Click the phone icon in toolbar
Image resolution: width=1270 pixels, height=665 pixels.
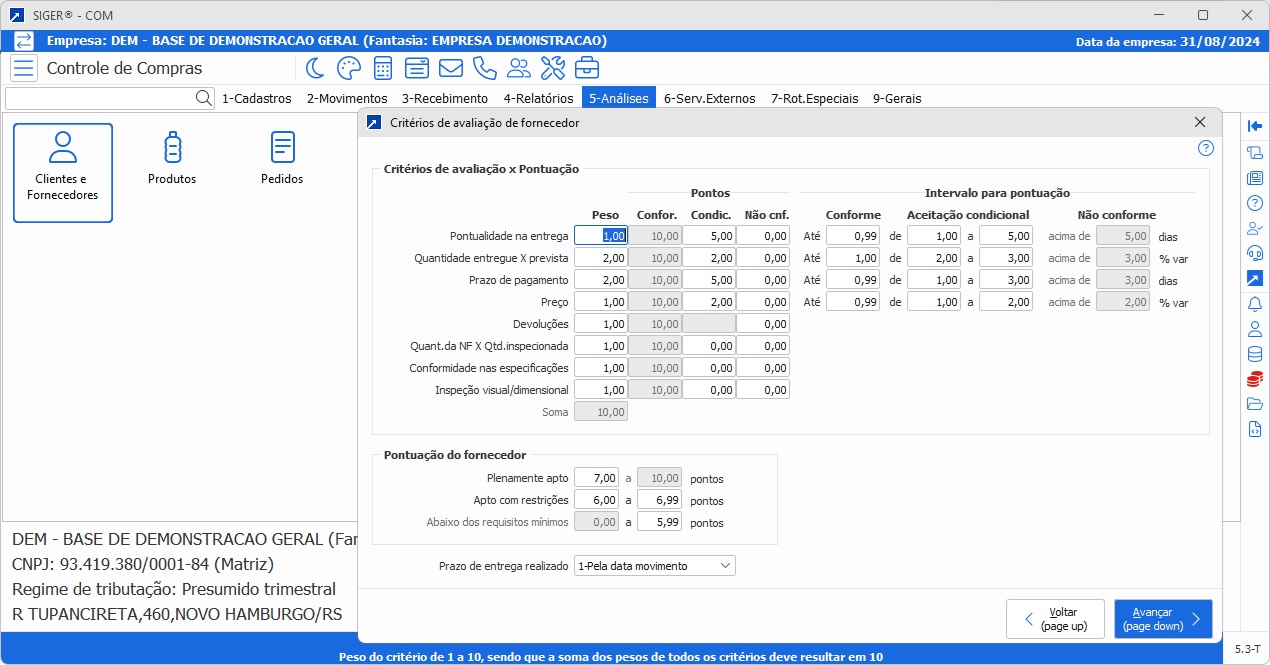(x=484, y=68)
